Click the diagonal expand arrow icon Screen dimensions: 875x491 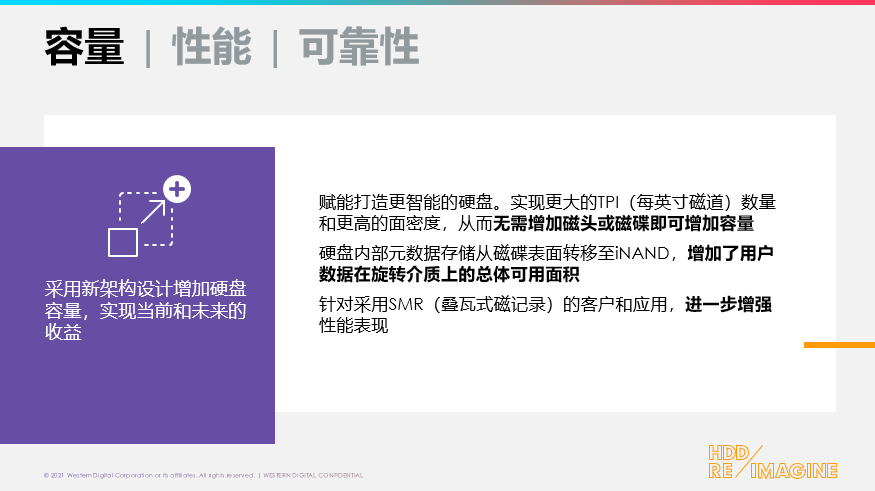click(x=153, y=211)
